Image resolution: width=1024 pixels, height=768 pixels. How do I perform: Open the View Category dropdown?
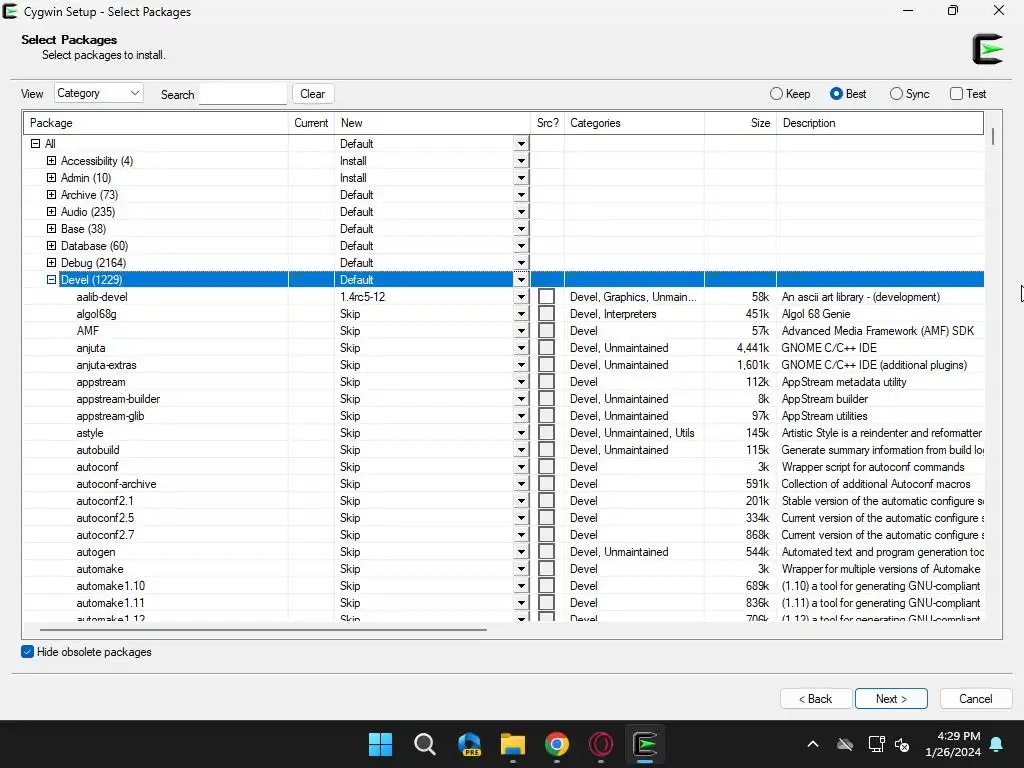click(99, 93)
